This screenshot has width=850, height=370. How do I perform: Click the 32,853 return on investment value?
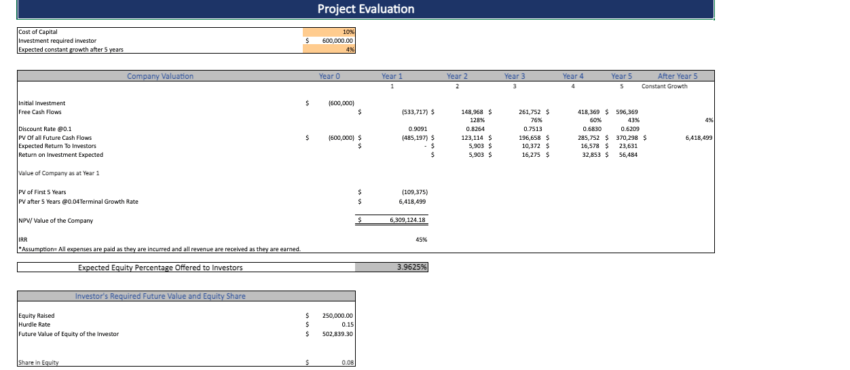[590, 154]
